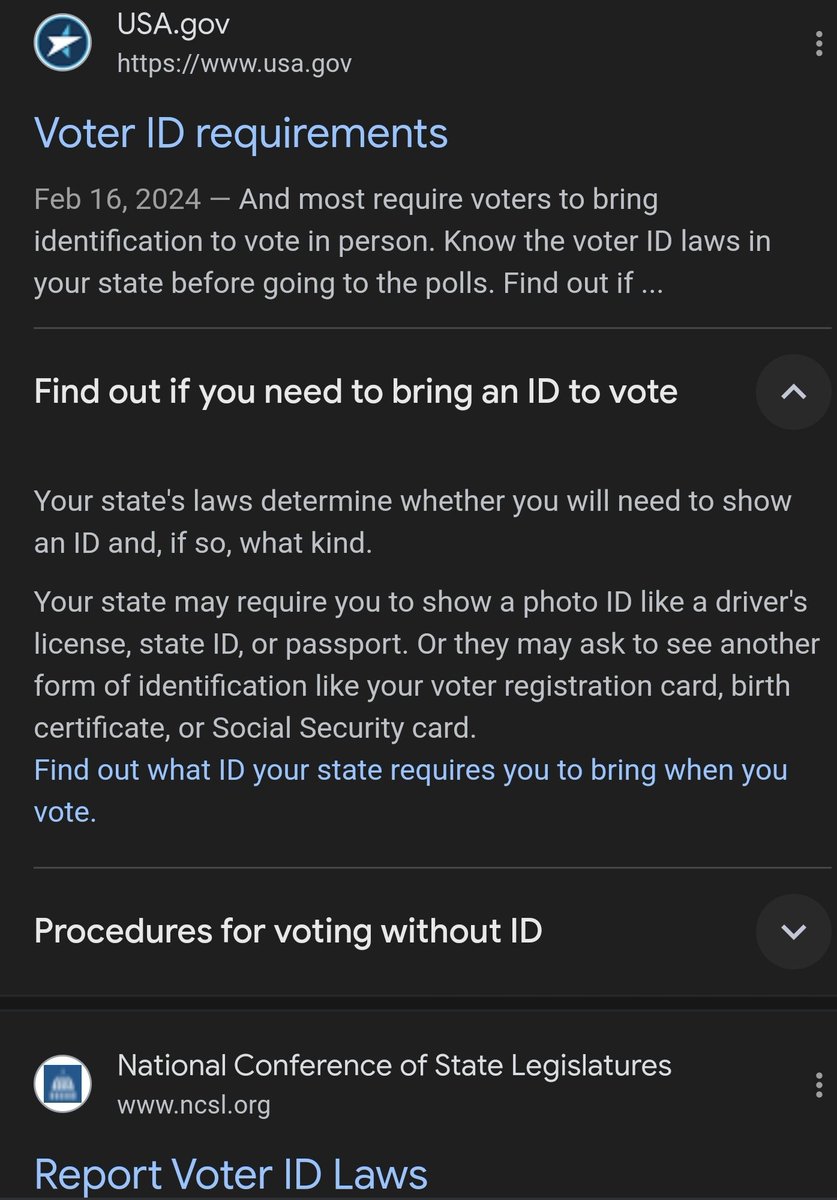Viewport: 837px width, 1200px height.
Task: Open three-dot menu for USA.gov result
Action: click(820, 43)
